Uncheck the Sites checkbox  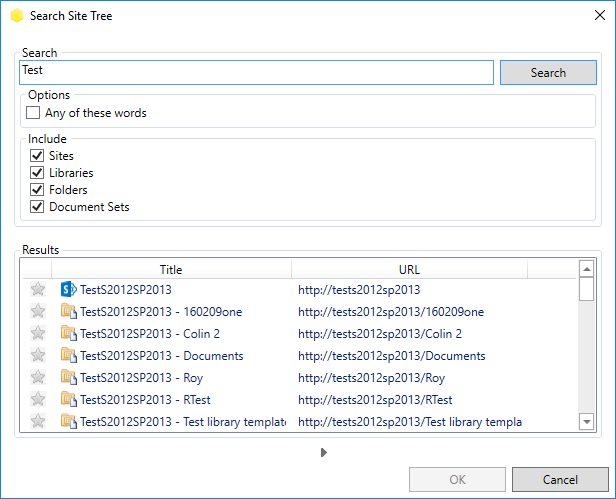(37, 156)
